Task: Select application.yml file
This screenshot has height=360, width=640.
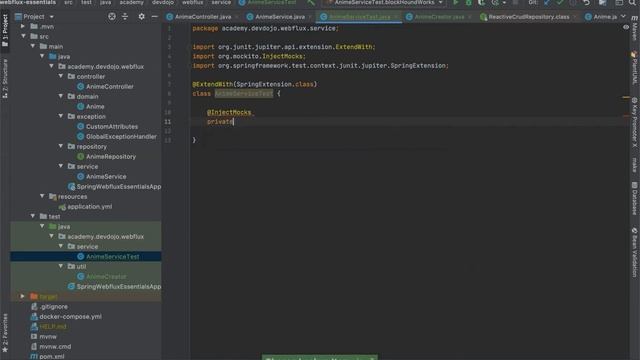Action: coord(89,207)
